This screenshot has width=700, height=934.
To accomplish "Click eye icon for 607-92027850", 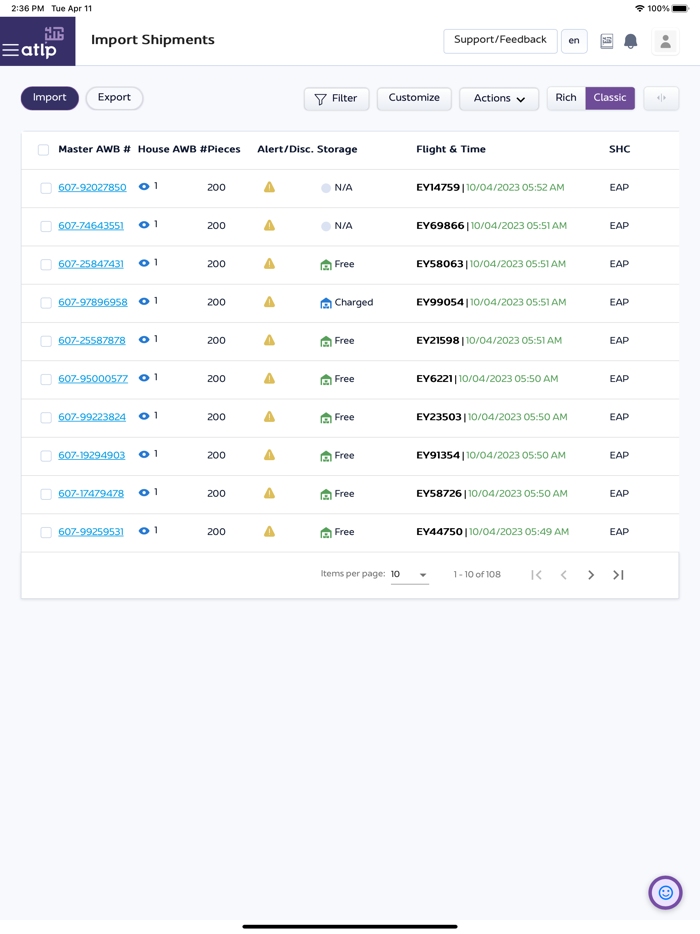I will point(144,186).
